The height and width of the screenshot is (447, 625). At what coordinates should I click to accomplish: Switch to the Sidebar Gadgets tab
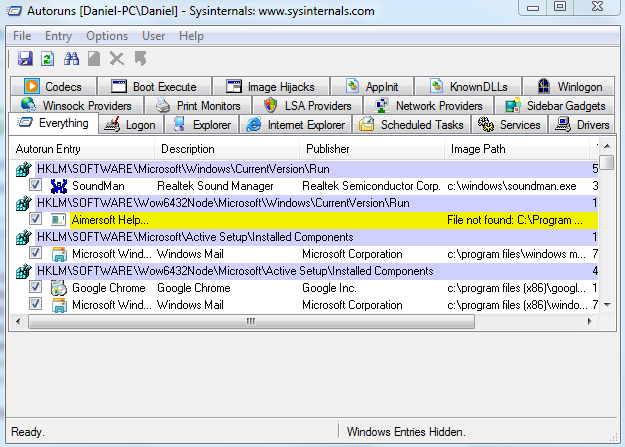554,105
